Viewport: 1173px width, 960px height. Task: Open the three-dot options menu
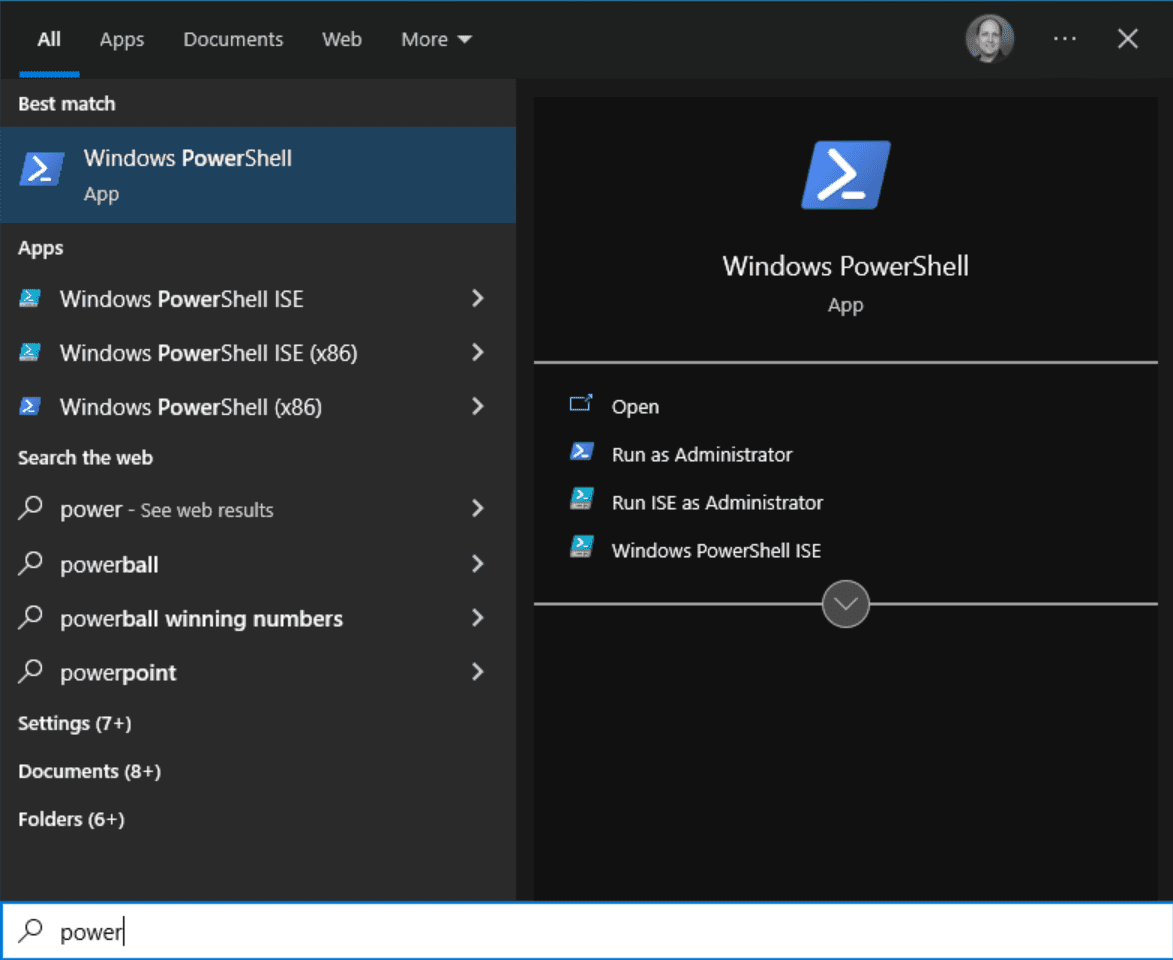click(x=1065, y=38)
